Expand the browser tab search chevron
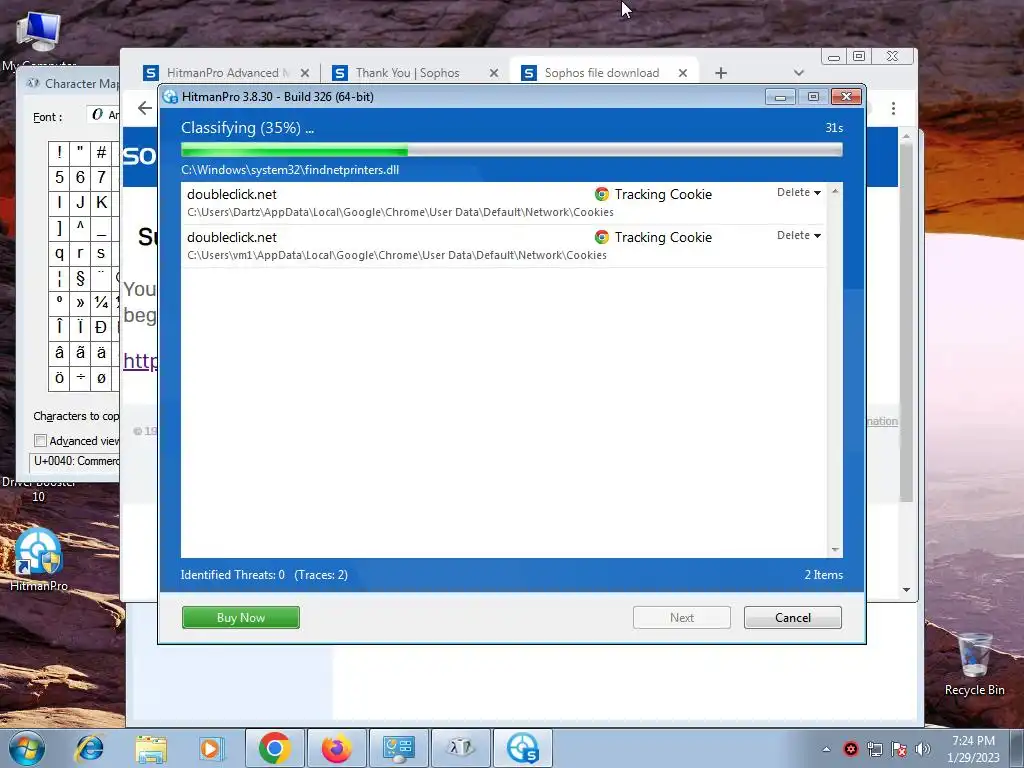Image resolution: width=1024 pixels, height=768 pixels. [798, 72]
